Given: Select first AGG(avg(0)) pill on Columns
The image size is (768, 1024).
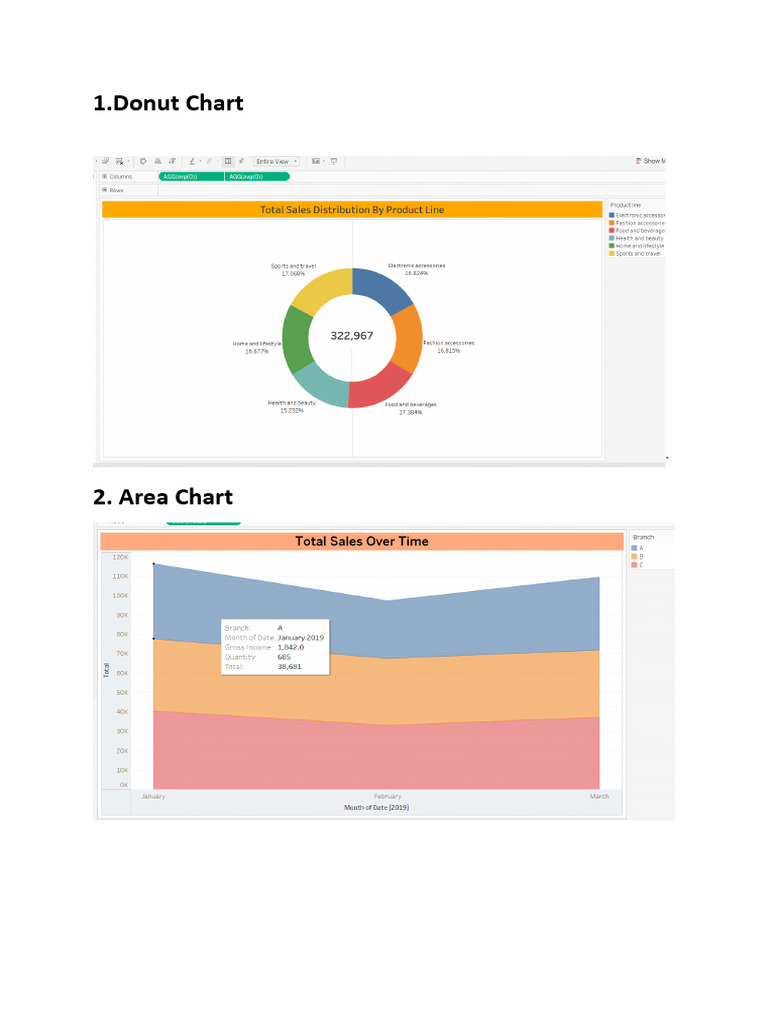Looking at the screenshot, I should pos(191,176).
